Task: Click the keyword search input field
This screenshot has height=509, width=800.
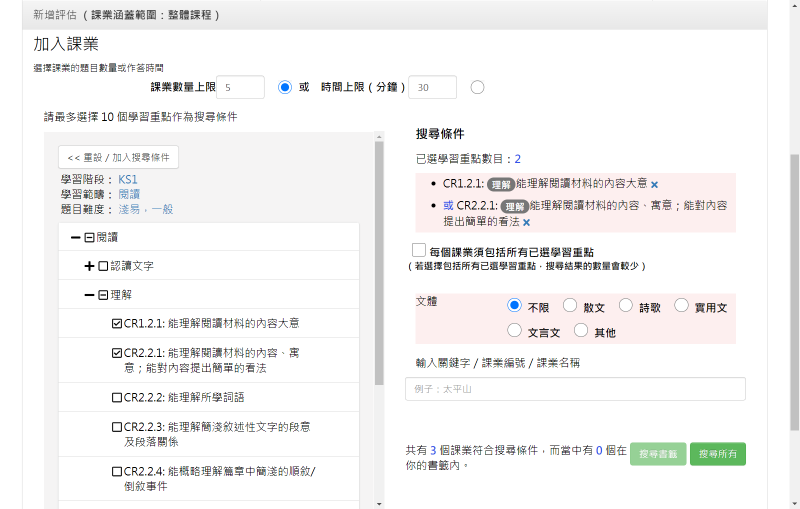Action: (x=575, y=389)
